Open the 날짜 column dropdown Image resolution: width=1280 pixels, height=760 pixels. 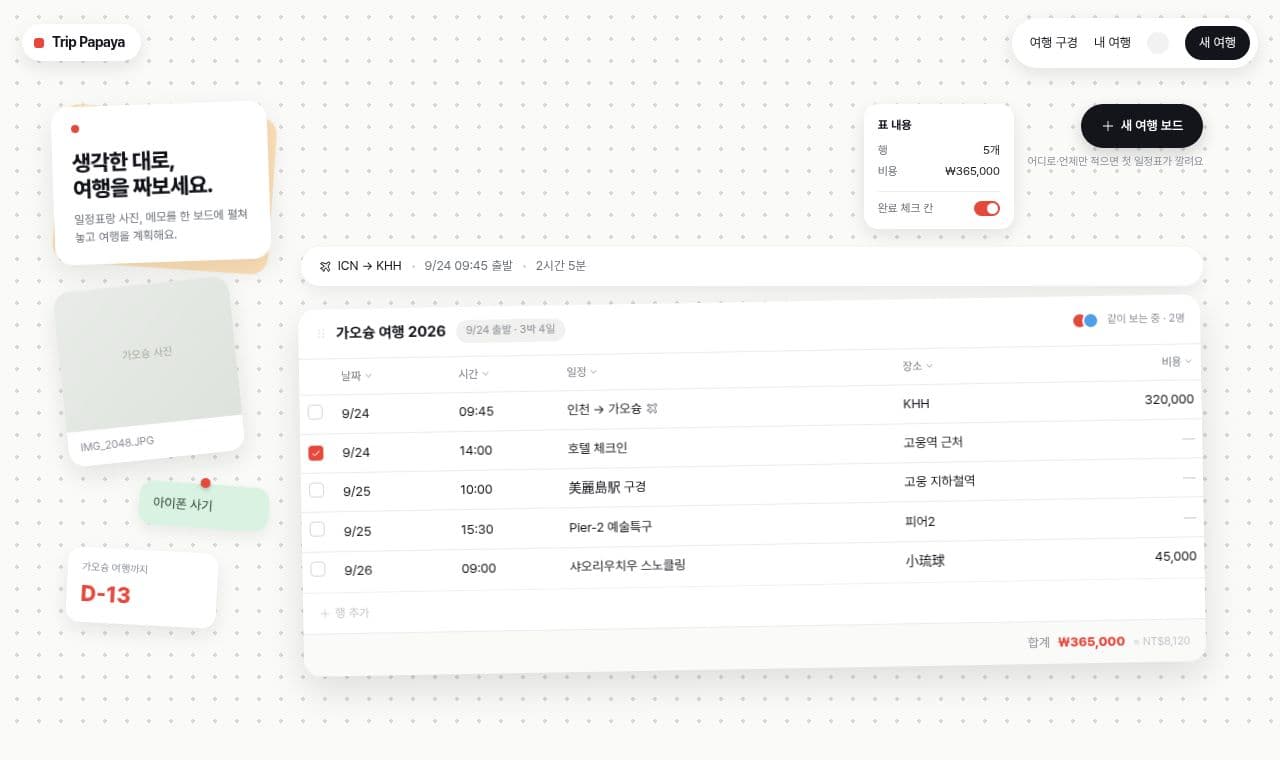(368, 376)
